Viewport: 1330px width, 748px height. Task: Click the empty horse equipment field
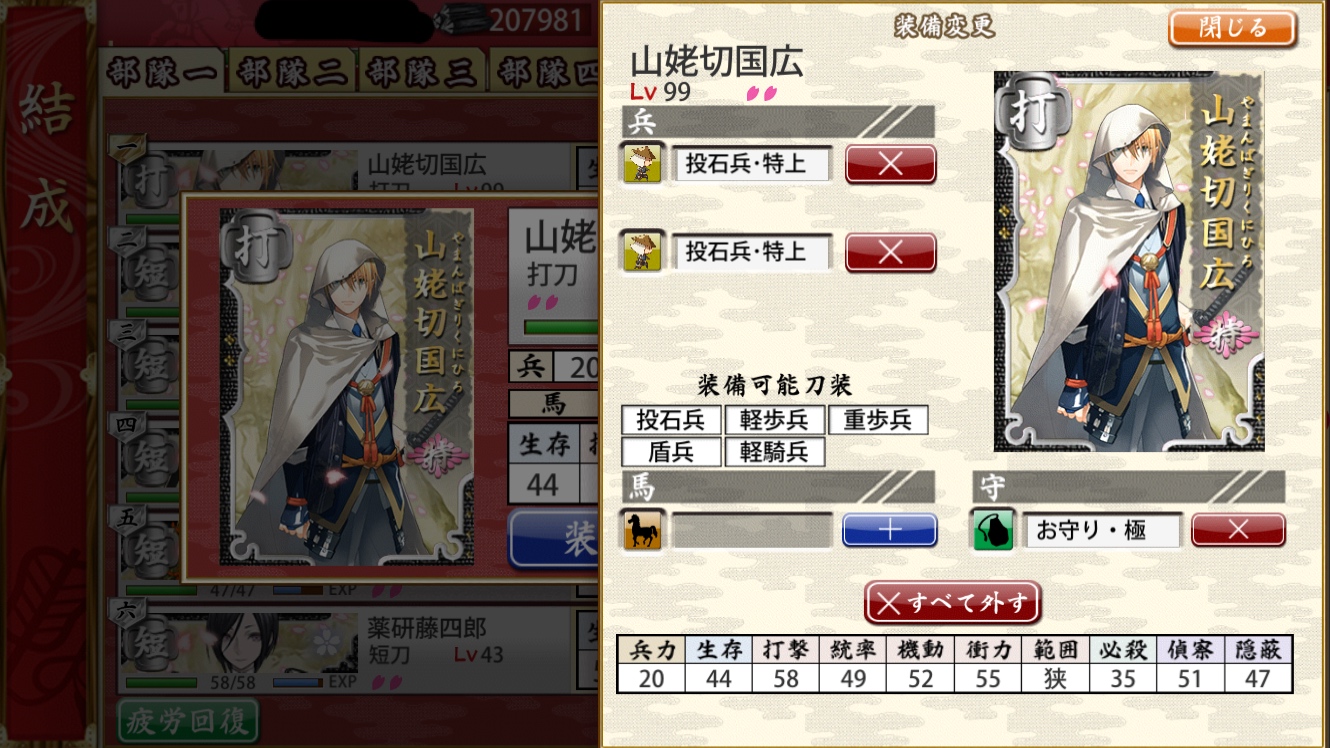(x=752, y=530)
